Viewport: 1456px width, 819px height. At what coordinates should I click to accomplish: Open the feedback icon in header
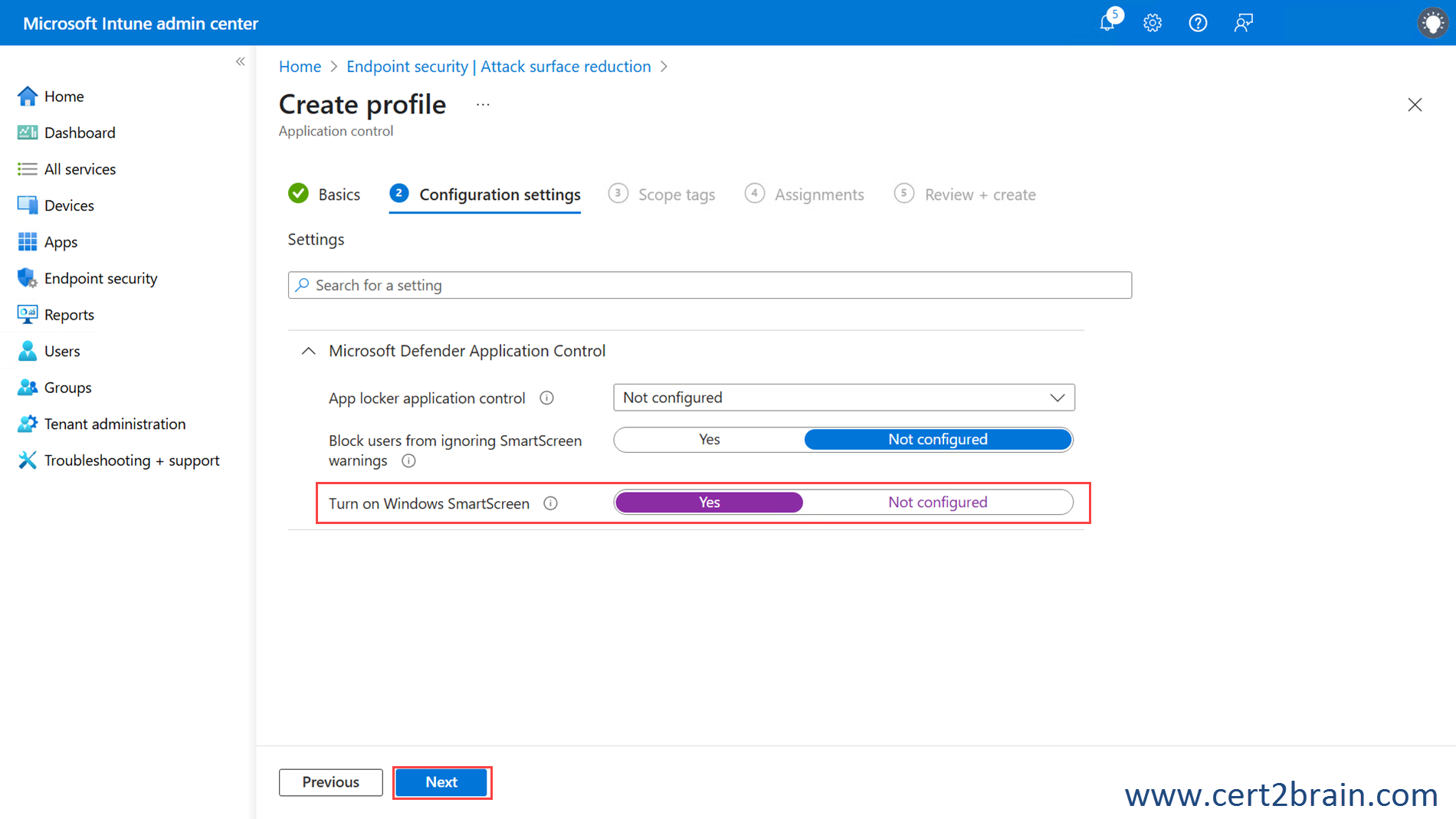point(1243,23)
